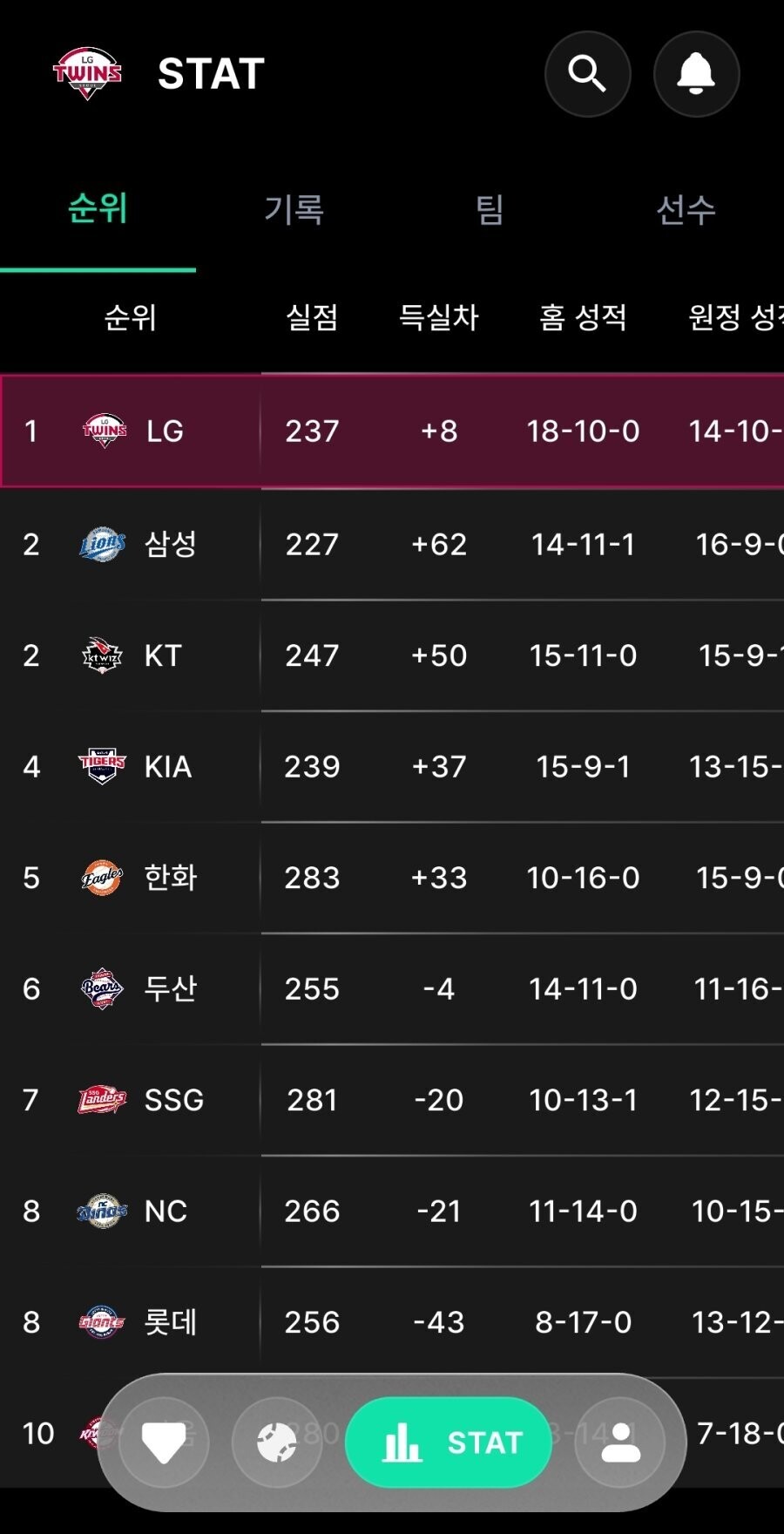
Task: Switch to the 기록 tab
Action: point(294,209)
